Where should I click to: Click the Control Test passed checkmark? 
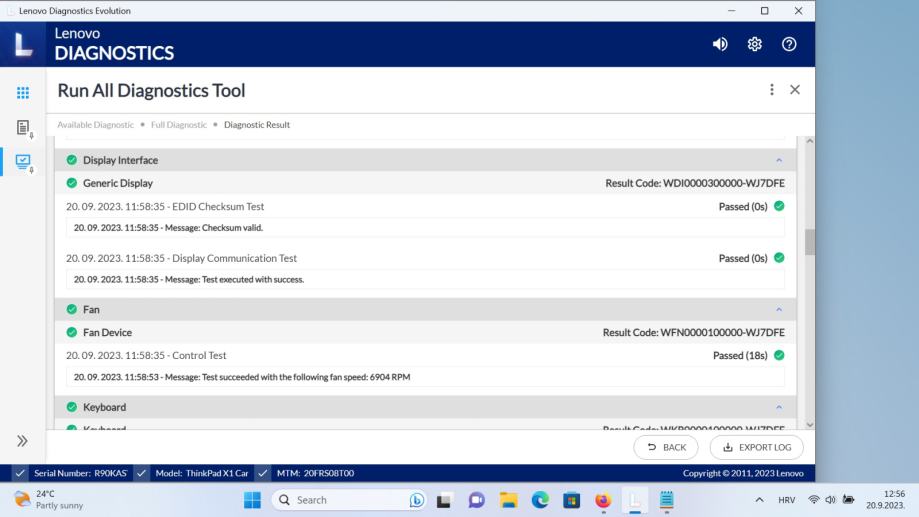(779, 355)
